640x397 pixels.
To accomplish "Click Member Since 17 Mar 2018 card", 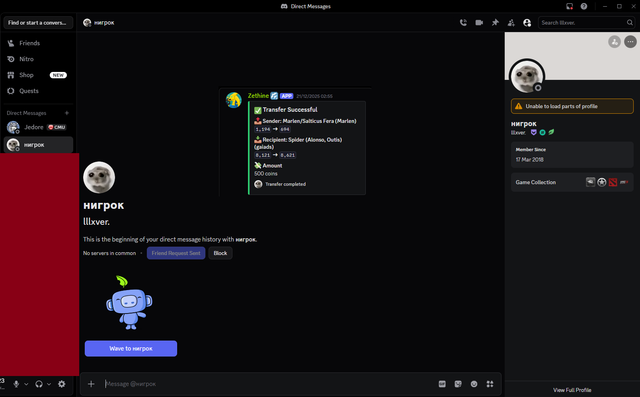I will coord(572,155).
